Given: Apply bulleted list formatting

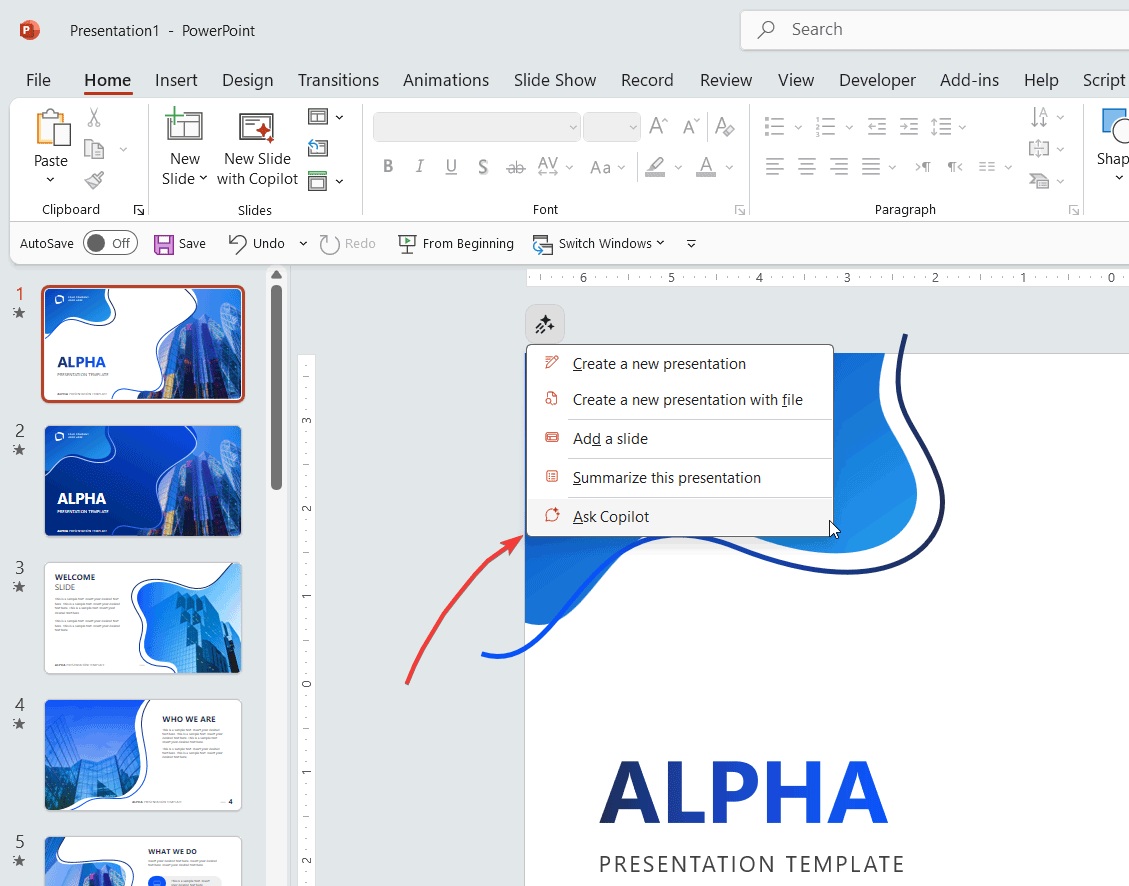Looking at the screenshot, I should [775, 126].
